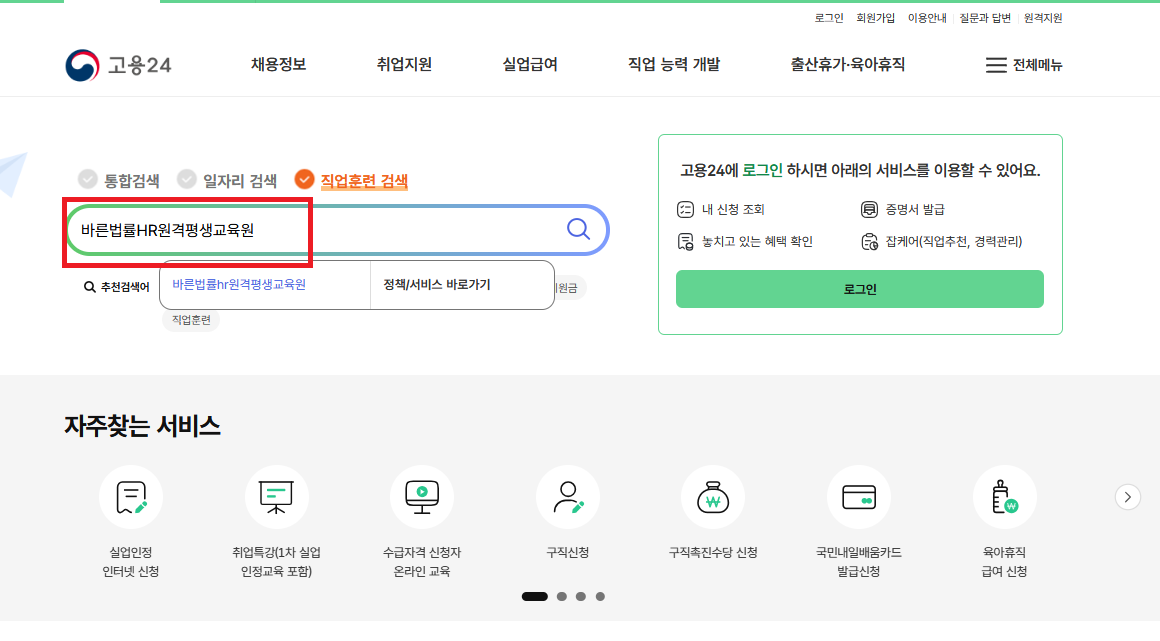Screen dimensions: 1160x641
Task: Open the 취업특강 service icon
Action: point(276,497)
